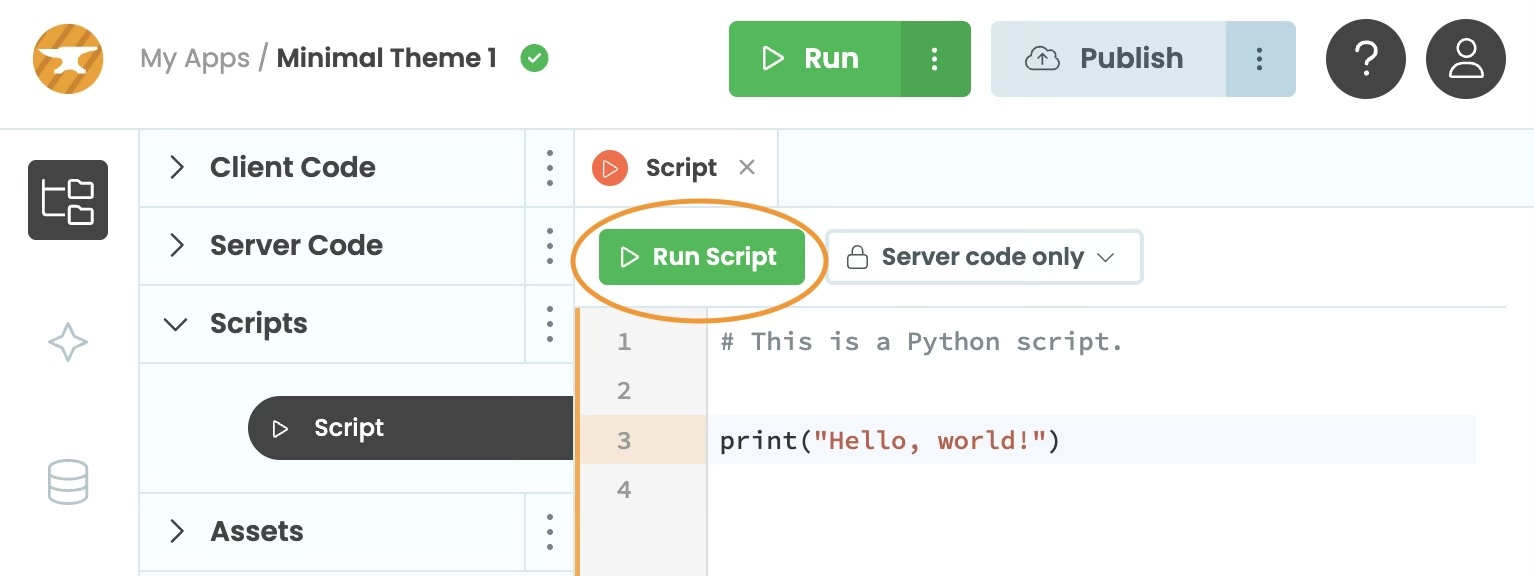Open the Client Code three-dot menu
Viewport: 1534px width, 576px height.
point(550,168)
